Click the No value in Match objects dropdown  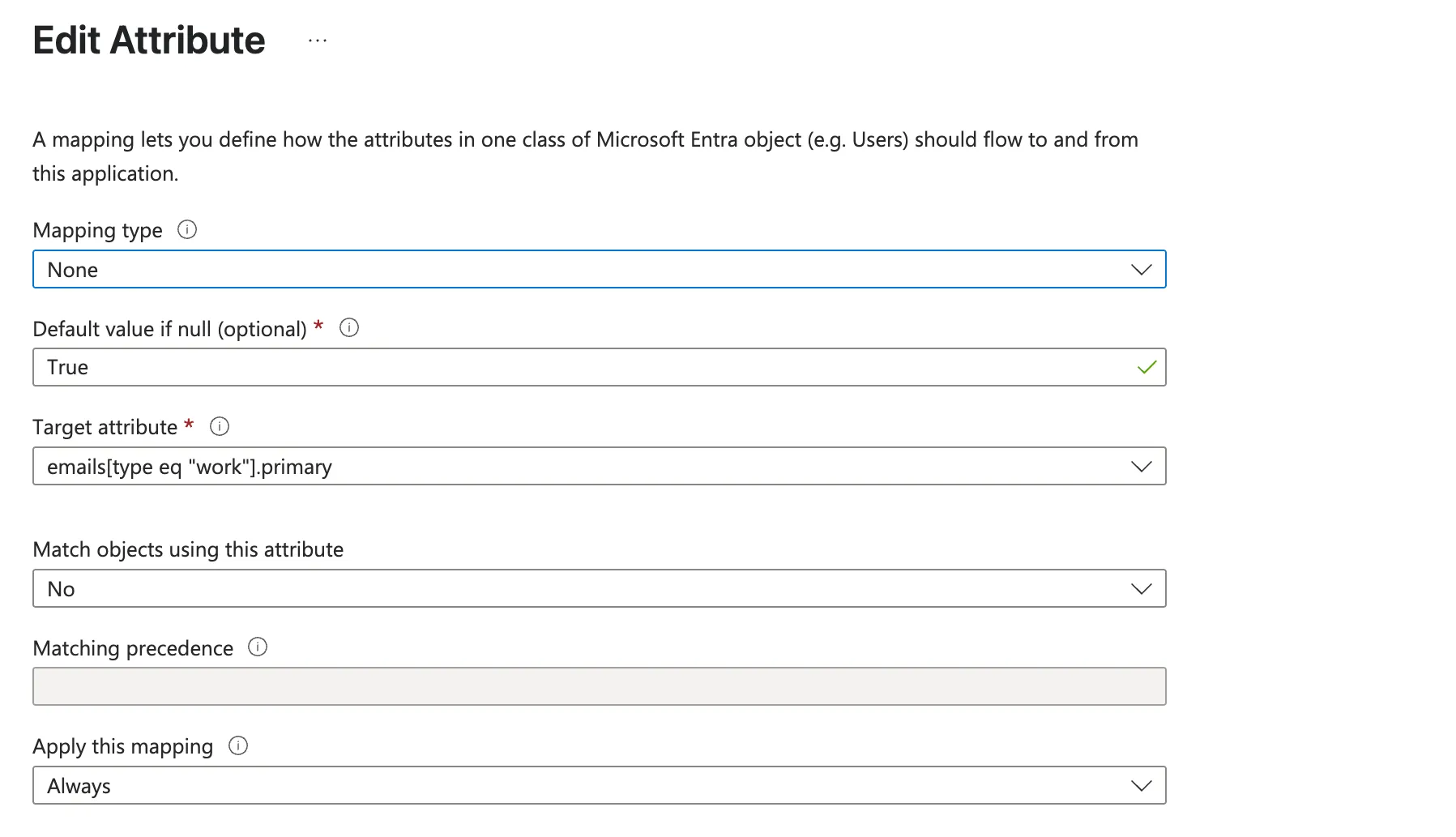click(x=62, y=588)
